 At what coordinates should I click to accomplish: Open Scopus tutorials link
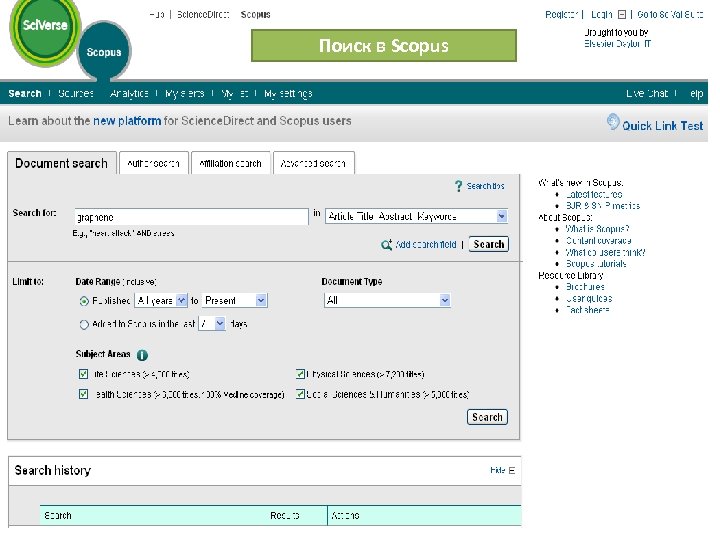pos(596,264)
